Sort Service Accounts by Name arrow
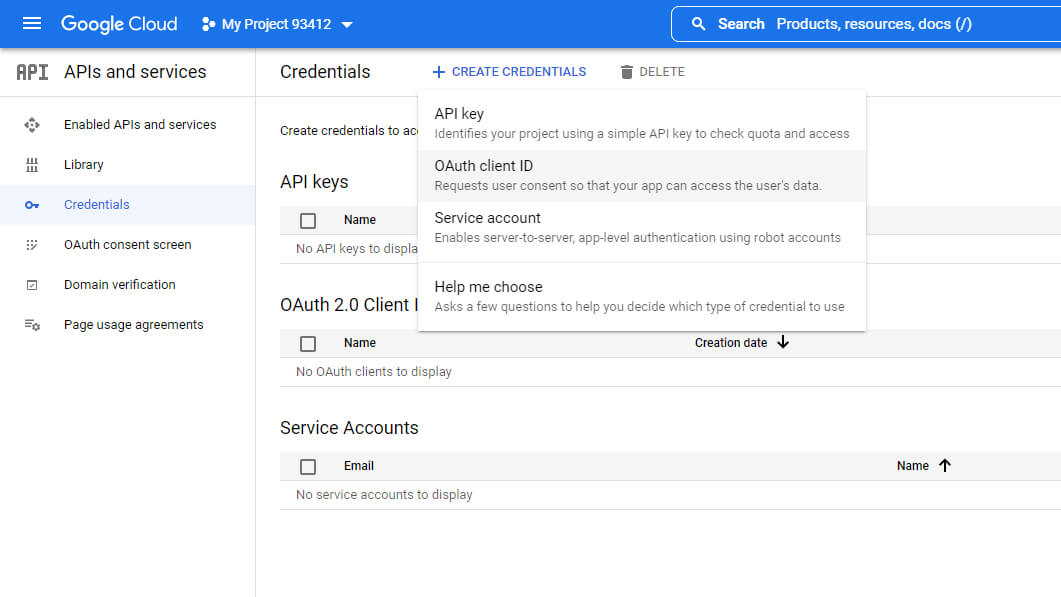1061x597 pixels. click(945, 465)
